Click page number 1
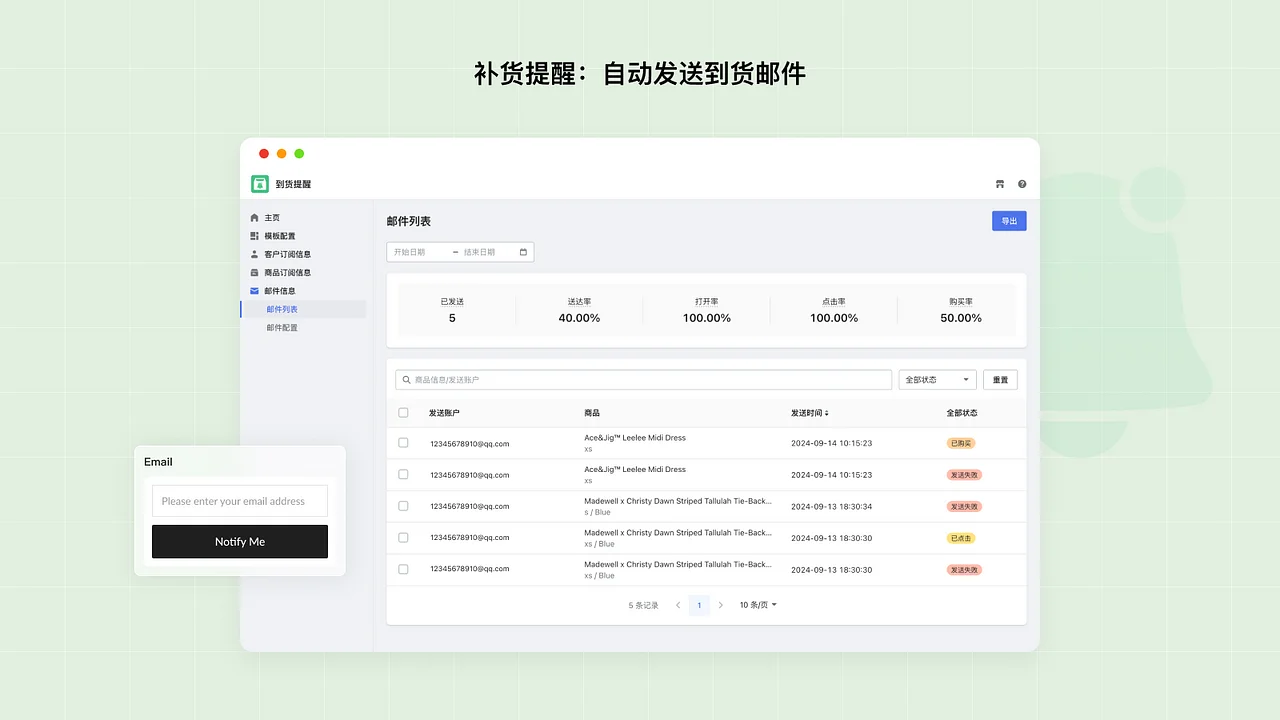 point(699,605)
